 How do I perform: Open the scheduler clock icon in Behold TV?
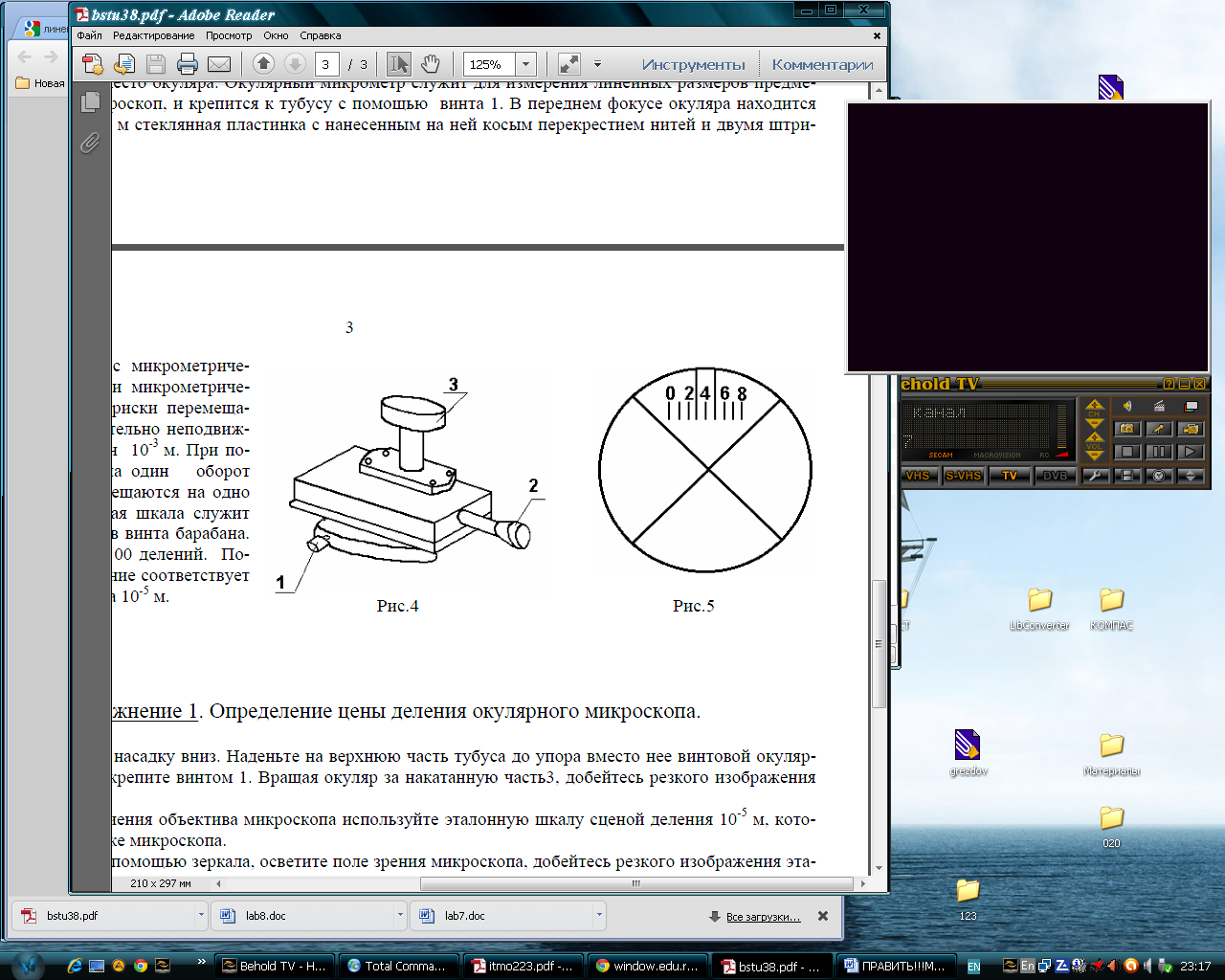pos(1159,476)
